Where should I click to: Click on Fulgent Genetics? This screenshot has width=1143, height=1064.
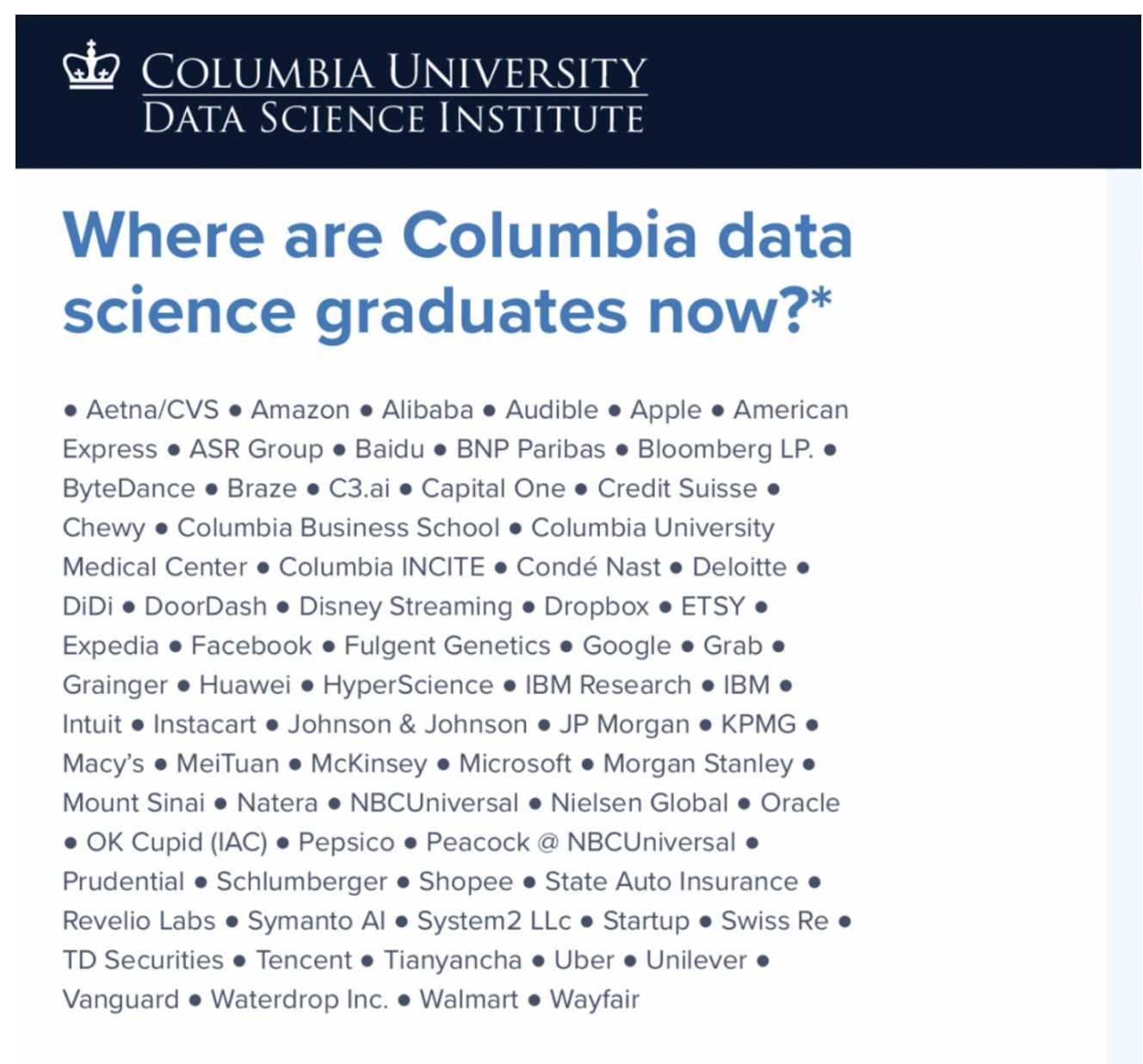447,646
